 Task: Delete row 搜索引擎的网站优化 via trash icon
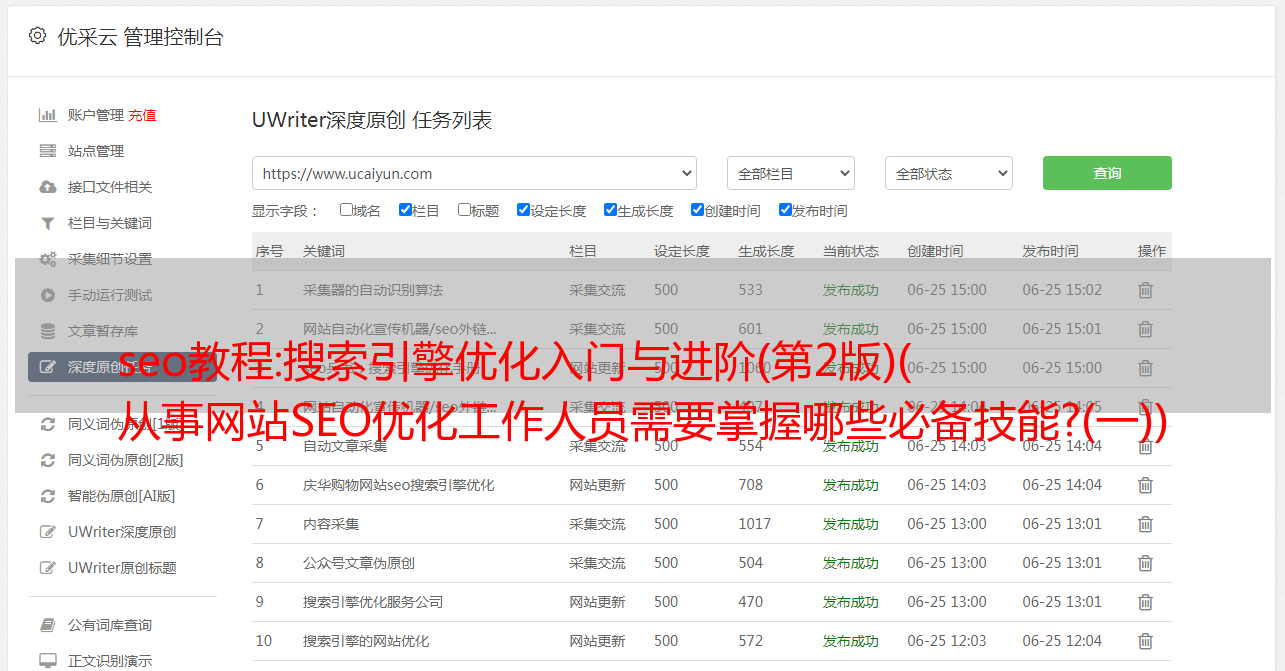click(1146, 641)
